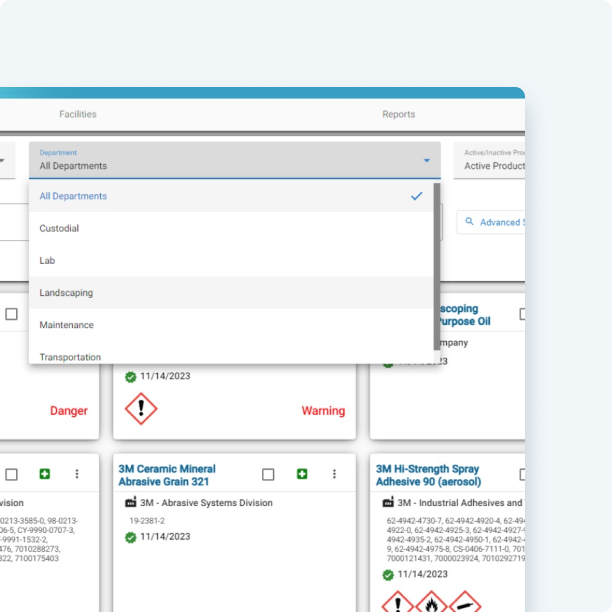Click verified badge on Spray Adhesive card date
The width and height of the screenshot is (612, 612).
point(388,575)
